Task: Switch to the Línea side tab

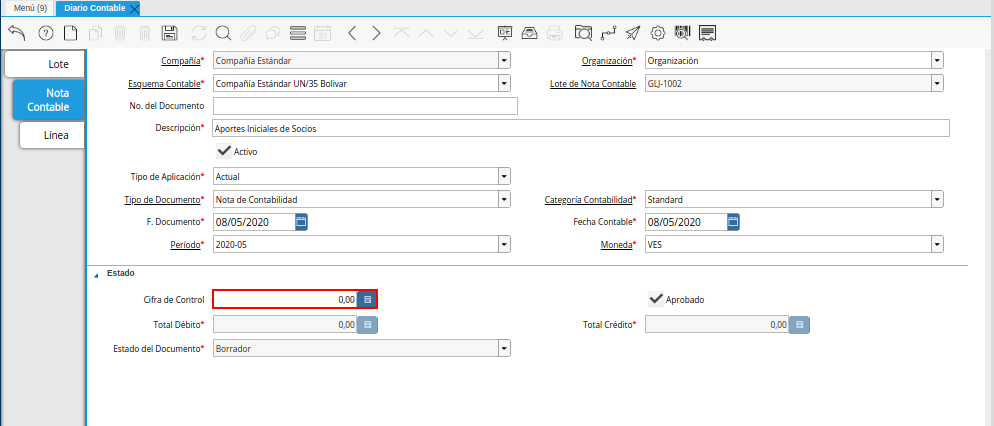Action: 52,135
